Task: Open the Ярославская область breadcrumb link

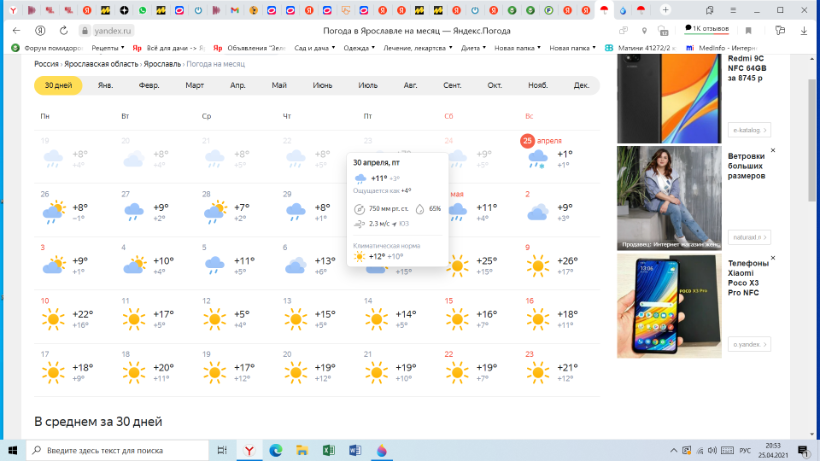Action: tap(101, 63)
